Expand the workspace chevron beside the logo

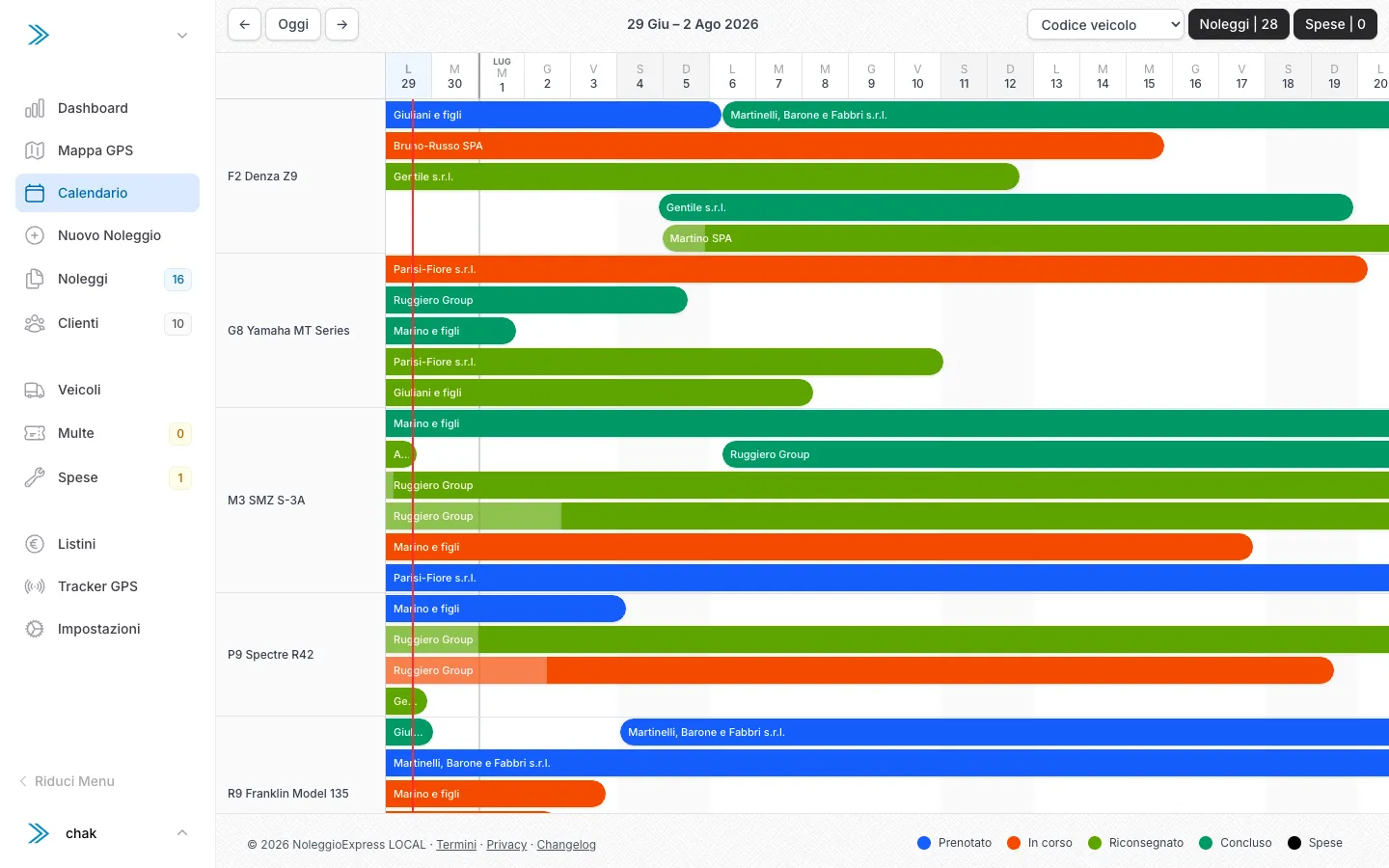[182, 36]
